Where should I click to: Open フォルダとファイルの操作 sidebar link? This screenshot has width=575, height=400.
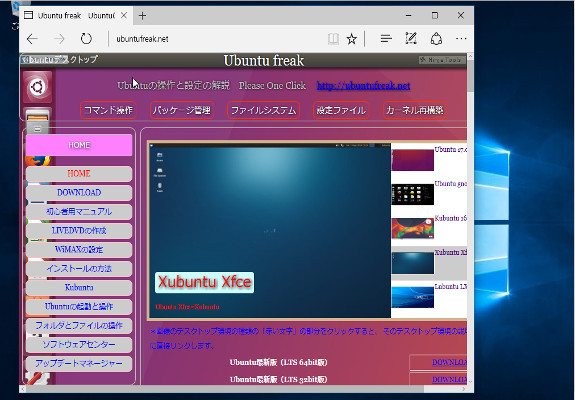click(79, 326)
